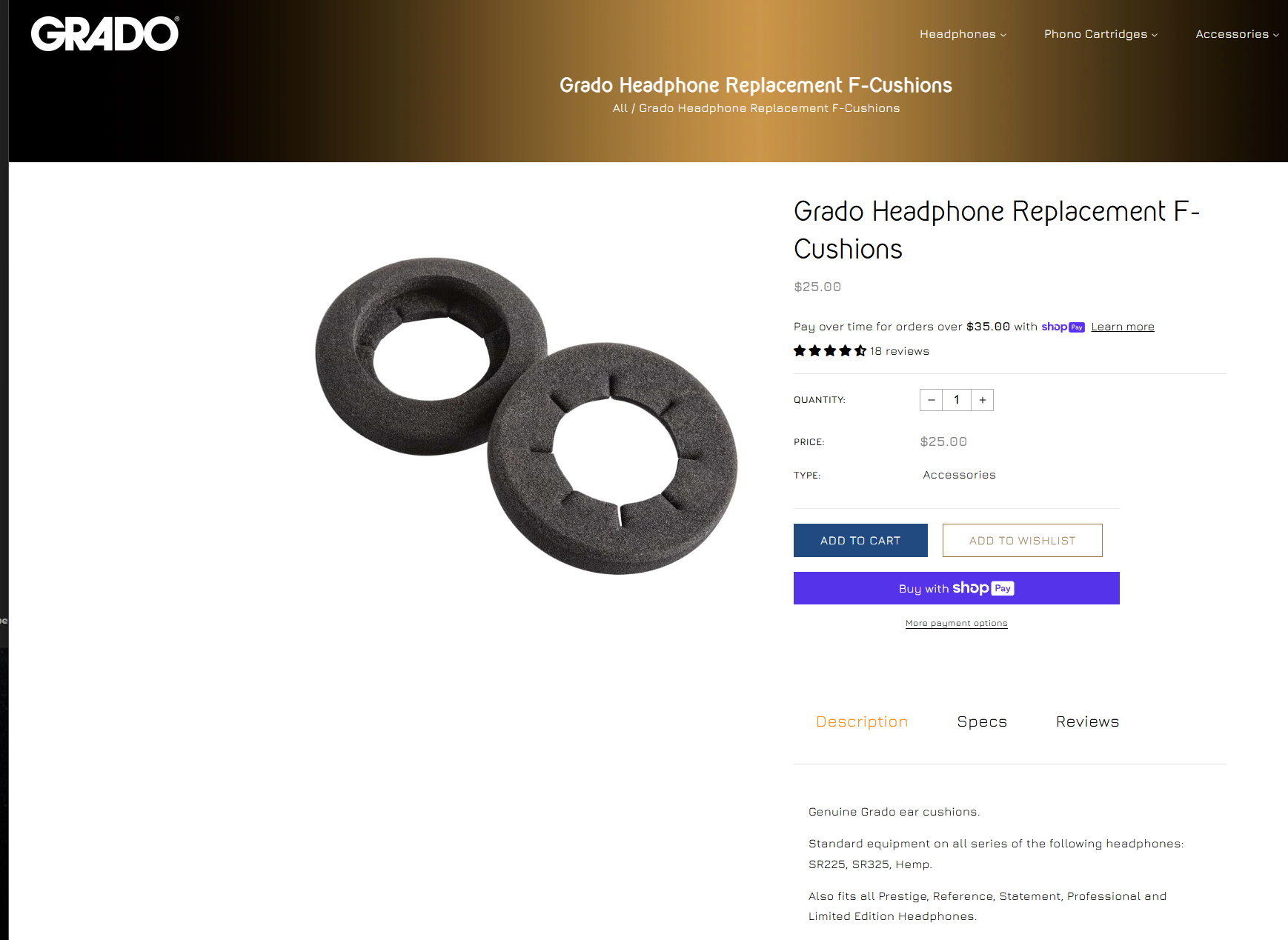Image resolution: width=1288 pixels, height=940 pixels.
Task: Open the Reviews tab
Action: click(1087, 721)
